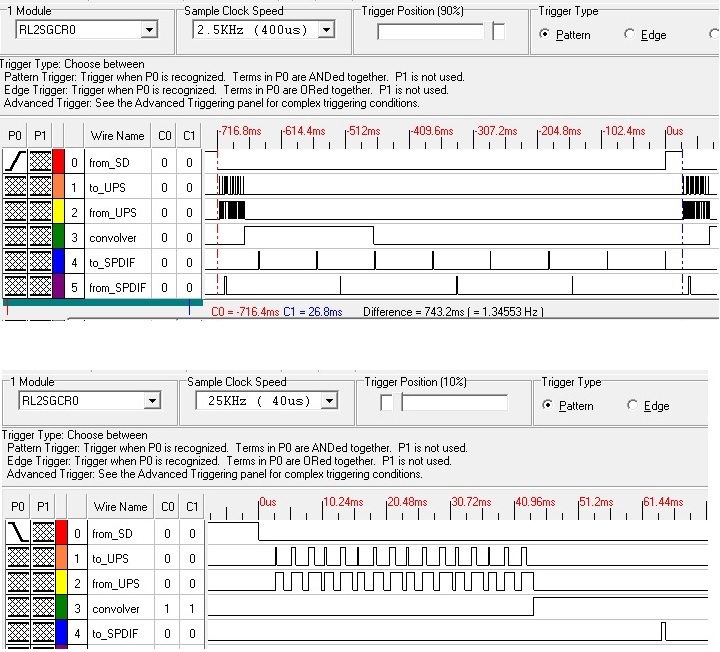Click the rising-edge P0 trigger icon for from_SD

pos(15,162)
